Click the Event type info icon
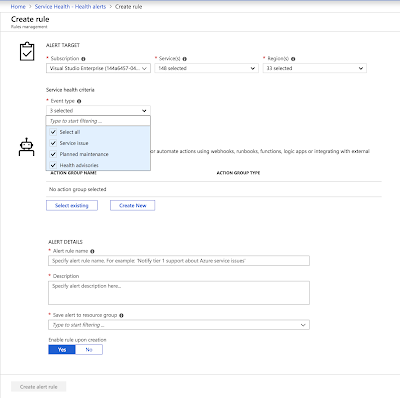 tap(79, 101)
